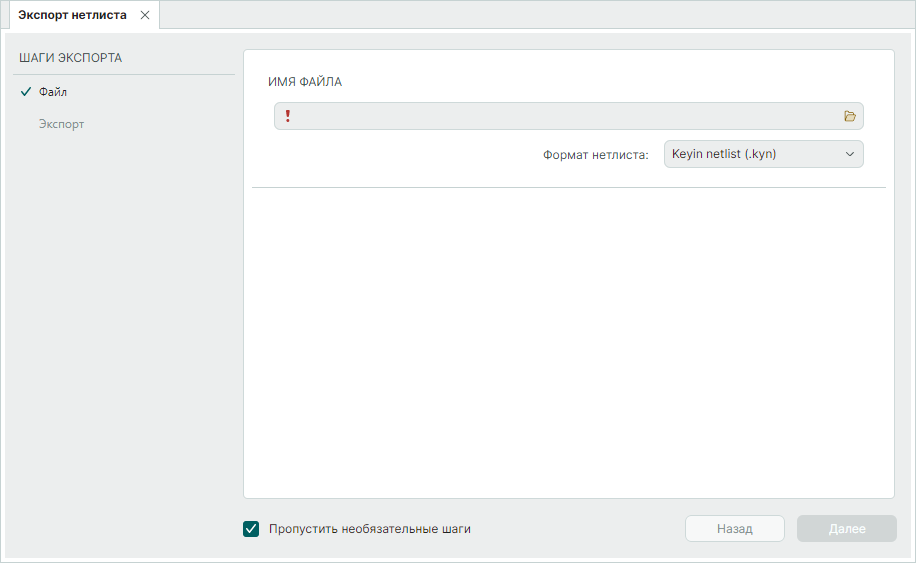Viewport: 916px width, 563px height.
Task: Focus the Имя файла input field
Action: 568,116
